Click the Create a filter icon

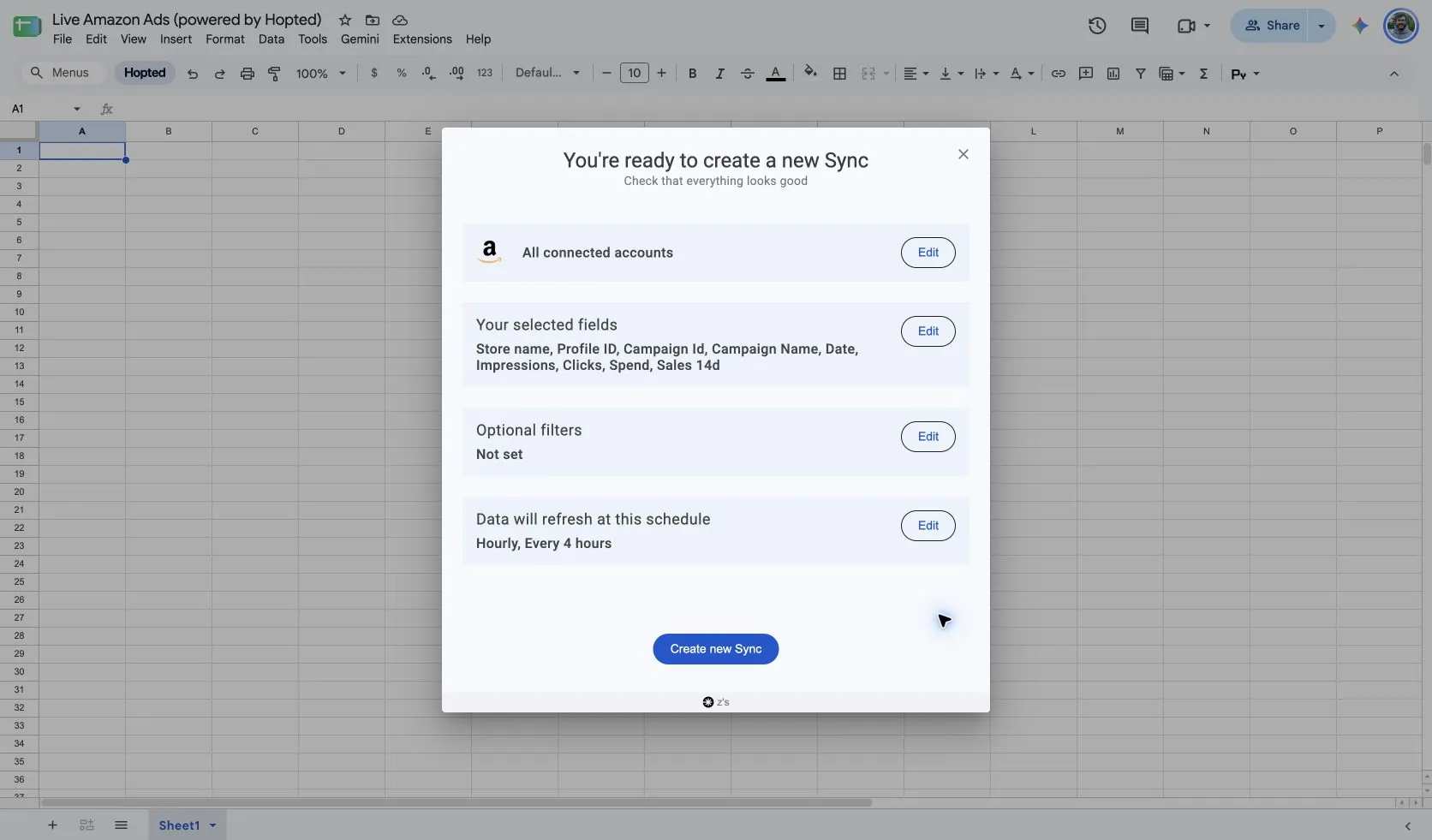point(1140,74)
